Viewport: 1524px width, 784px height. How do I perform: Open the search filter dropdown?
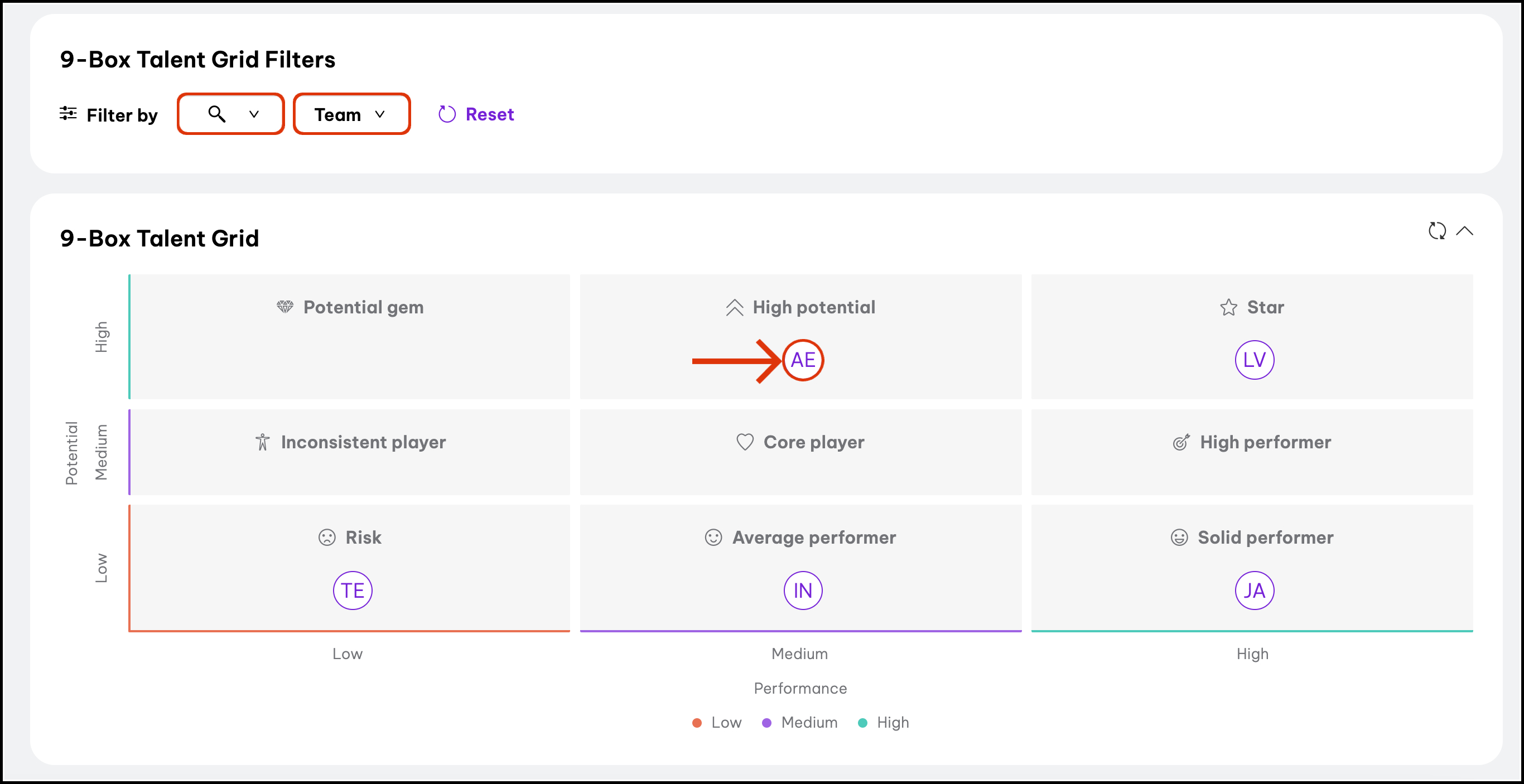(x=231, y=114)
